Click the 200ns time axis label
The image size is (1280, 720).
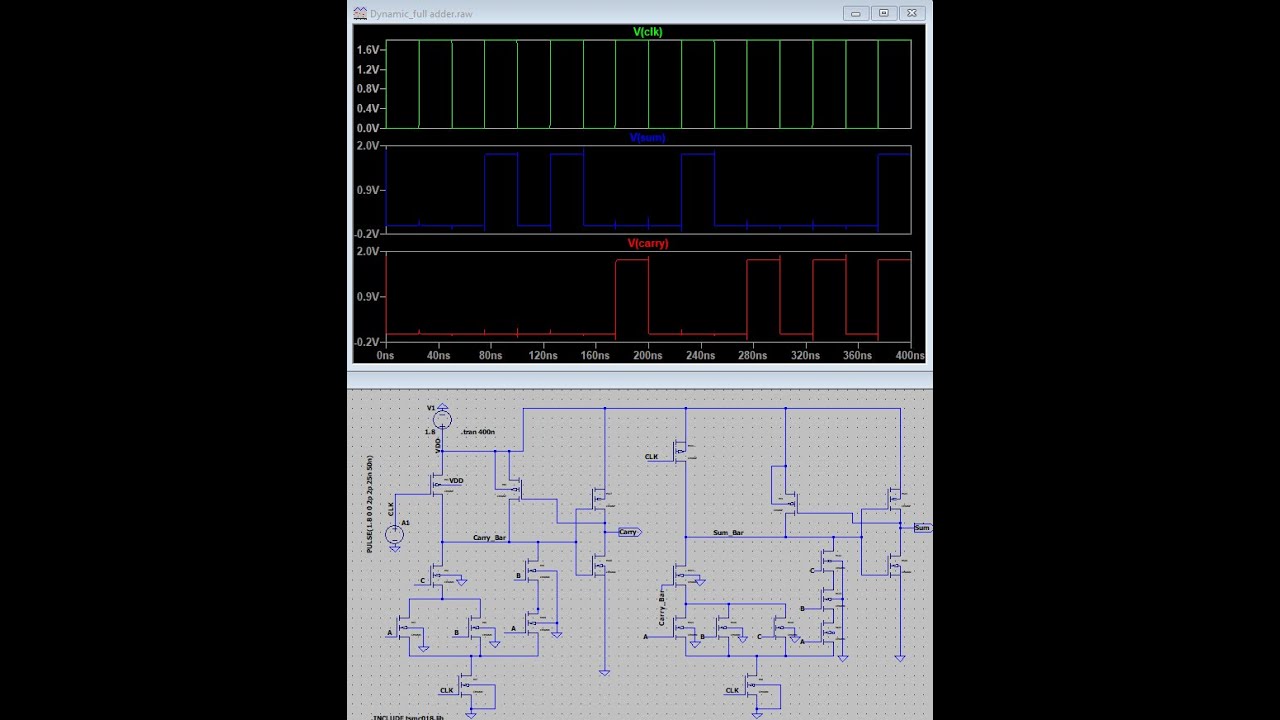[648, 356]
